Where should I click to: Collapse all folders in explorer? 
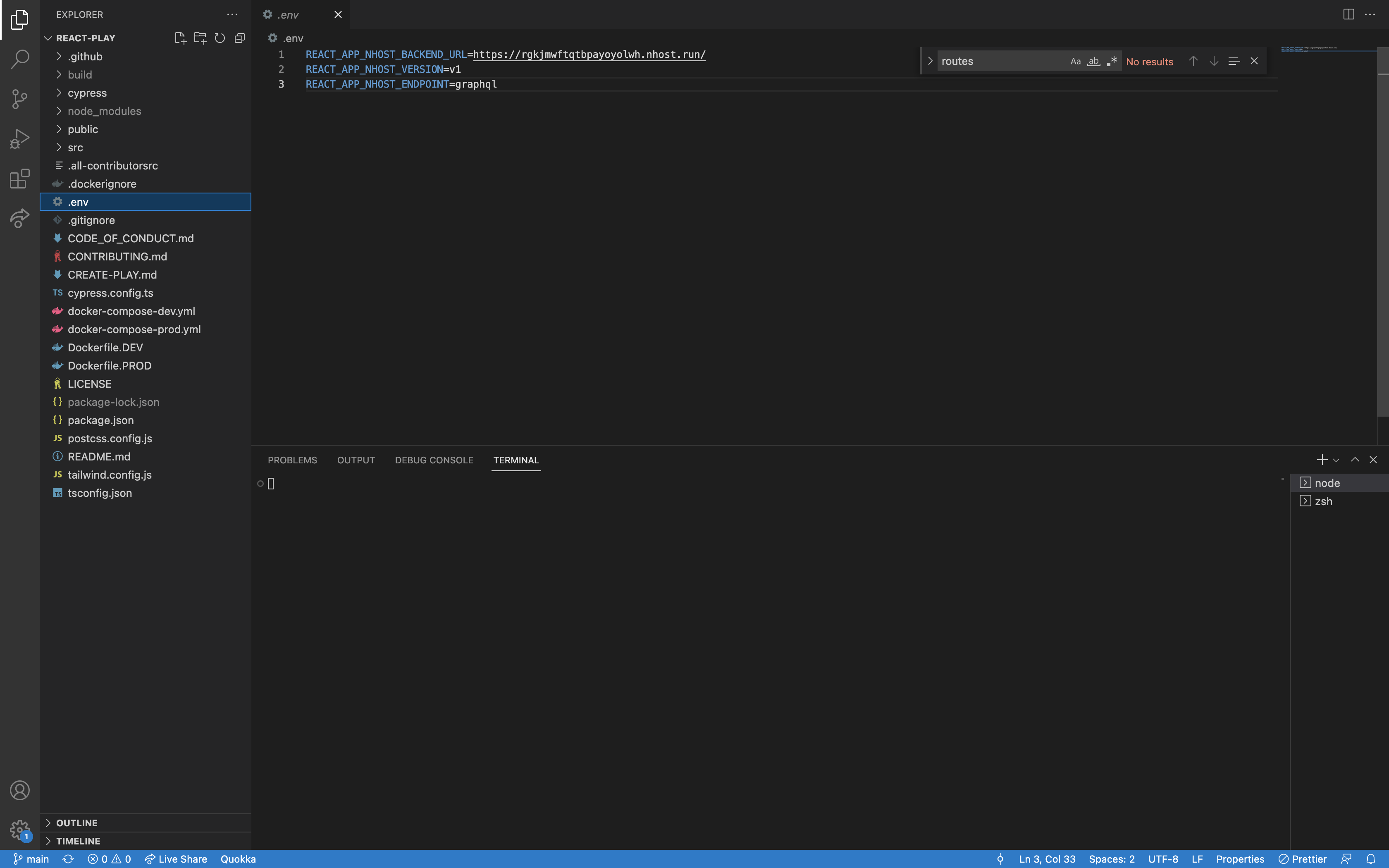pyautogui.click(x=240, y=38)
